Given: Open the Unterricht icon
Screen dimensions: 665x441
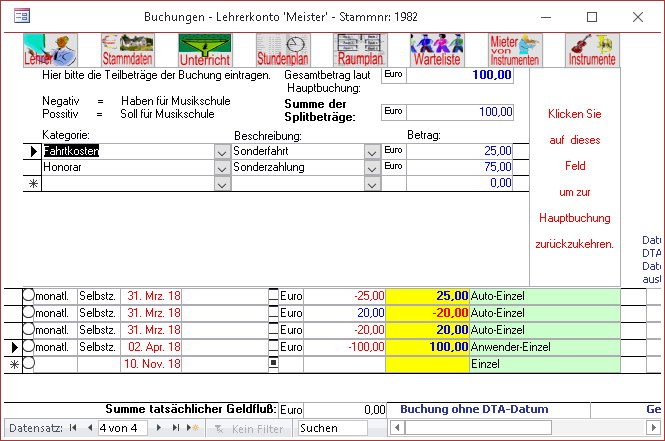Looking at the screenshot, I should (204, 51).
